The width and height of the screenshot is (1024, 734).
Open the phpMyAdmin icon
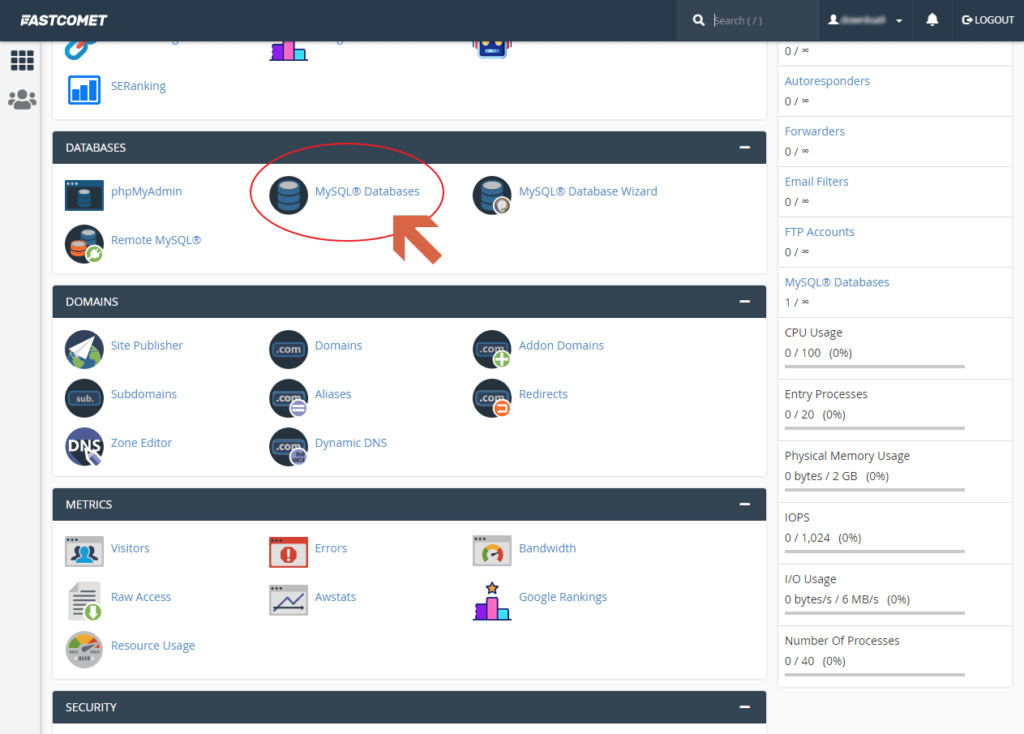(84, 195)
